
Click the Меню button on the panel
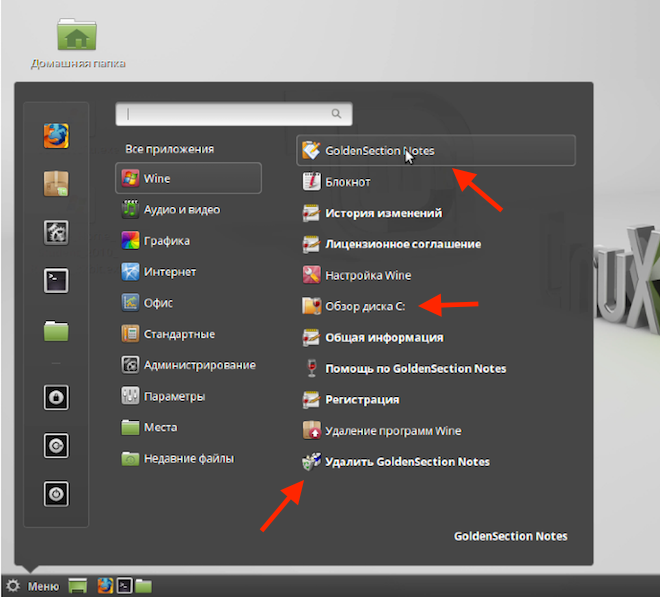click(33, 586)
